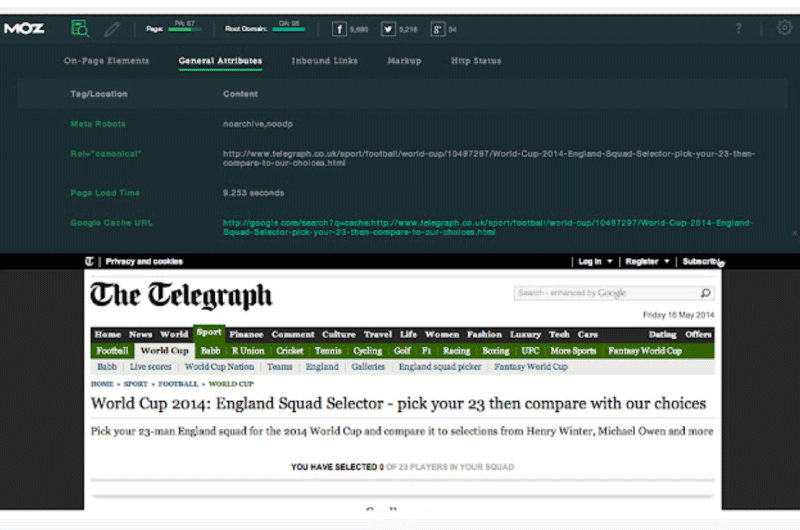Click the HOME breadcrumb link
Screen dimensions: 800x530
click(102, 384)
